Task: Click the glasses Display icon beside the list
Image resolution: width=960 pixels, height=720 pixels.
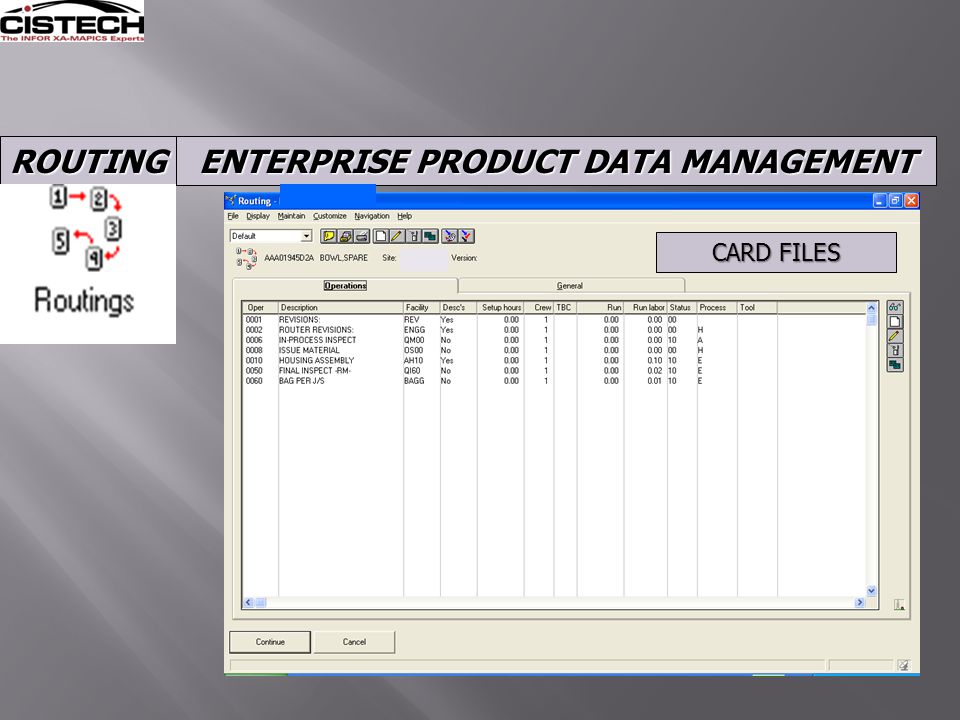Action: (x=894, y=307)
